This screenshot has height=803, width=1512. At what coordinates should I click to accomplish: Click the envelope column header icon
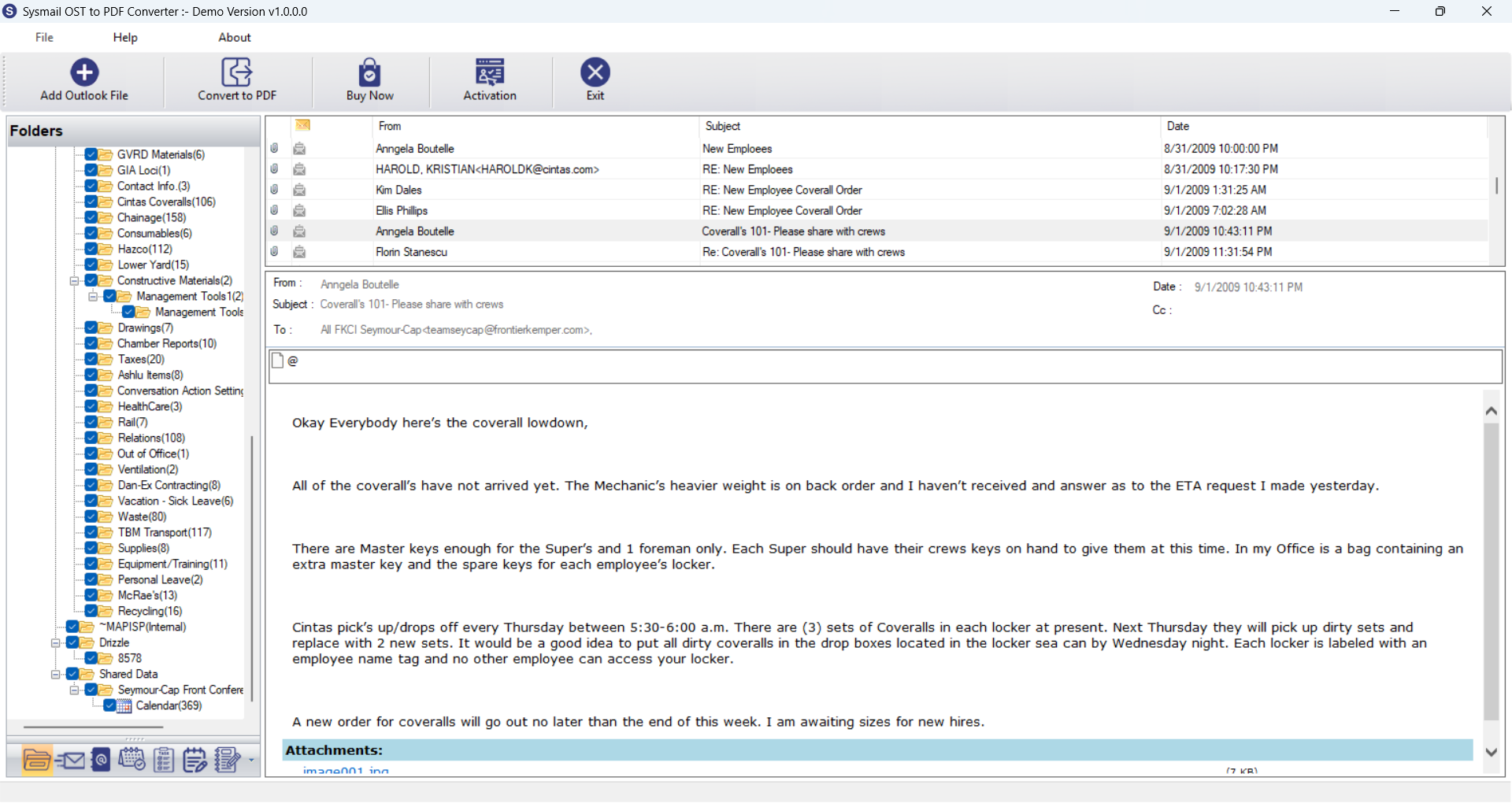(x=303, y=125)
